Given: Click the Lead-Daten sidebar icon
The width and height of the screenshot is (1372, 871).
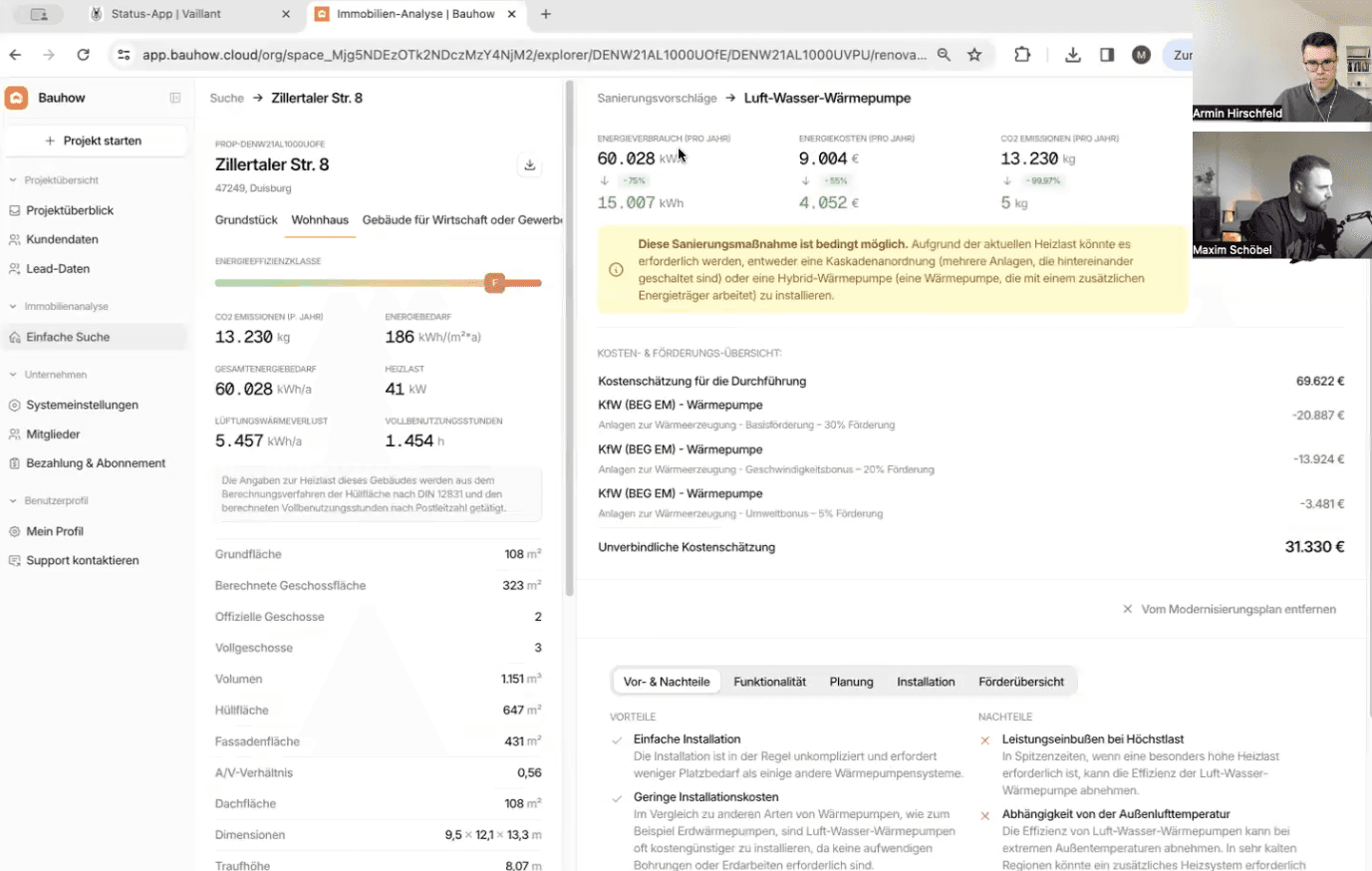Looking at the screenshot, I should (15, 268).
